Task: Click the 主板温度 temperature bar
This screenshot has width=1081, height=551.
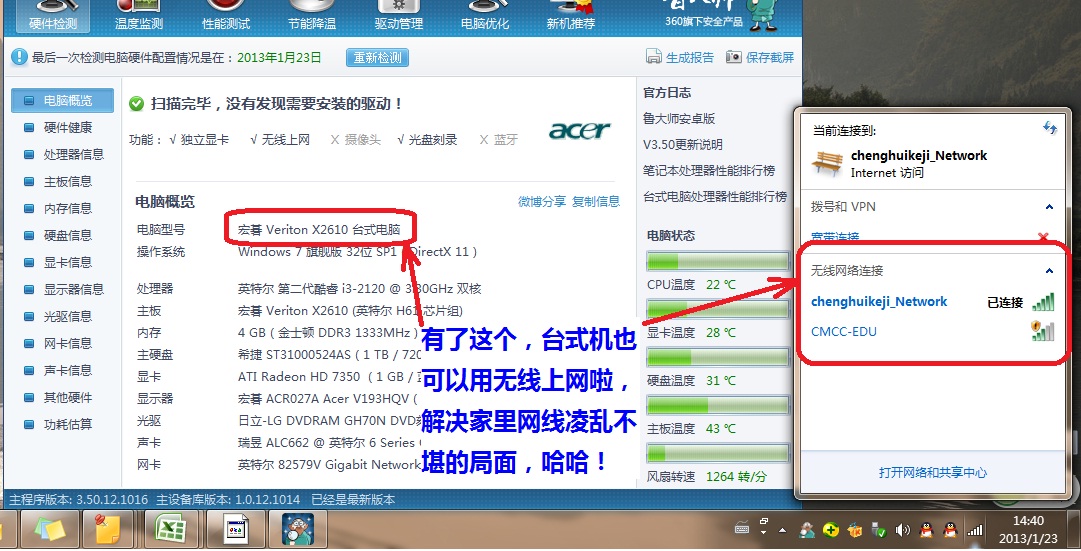Action: [718, 405]
